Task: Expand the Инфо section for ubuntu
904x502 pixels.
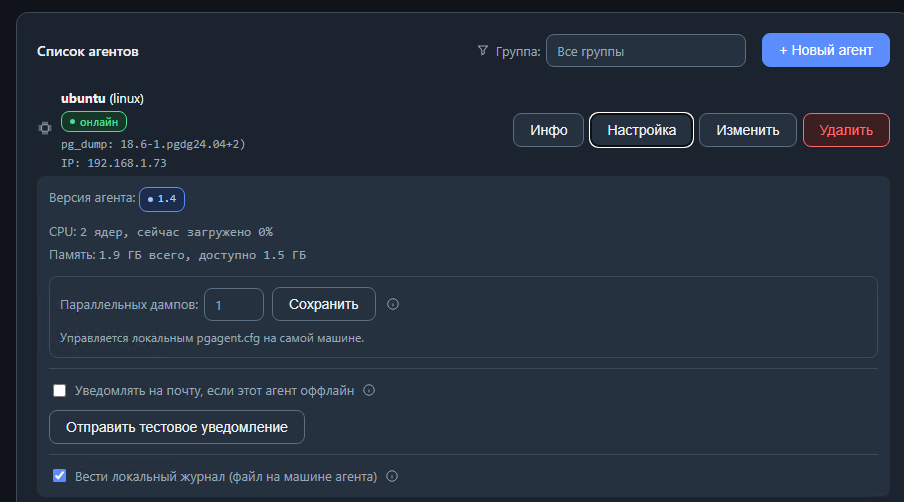Action: coord(548,130)
